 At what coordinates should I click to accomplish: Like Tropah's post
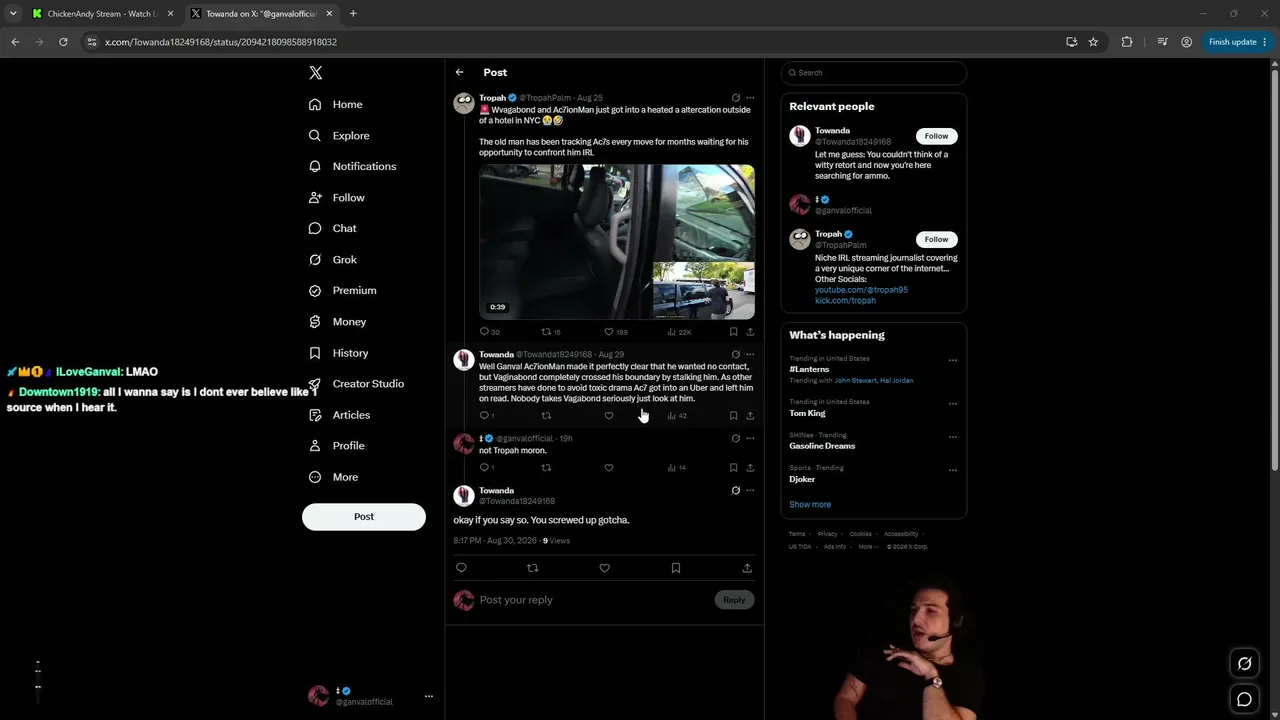609,332
